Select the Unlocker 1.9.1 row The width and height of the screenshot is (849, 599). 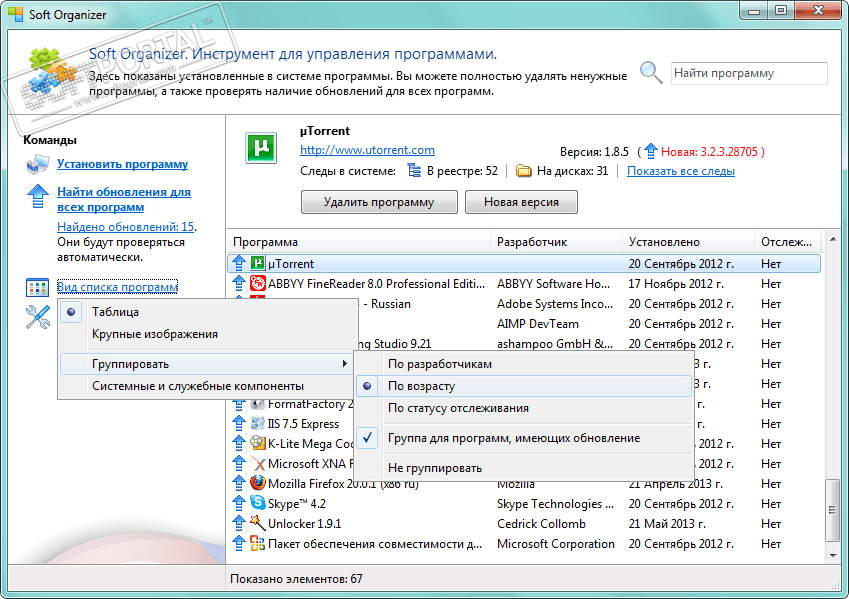click(x=524, y=524)
